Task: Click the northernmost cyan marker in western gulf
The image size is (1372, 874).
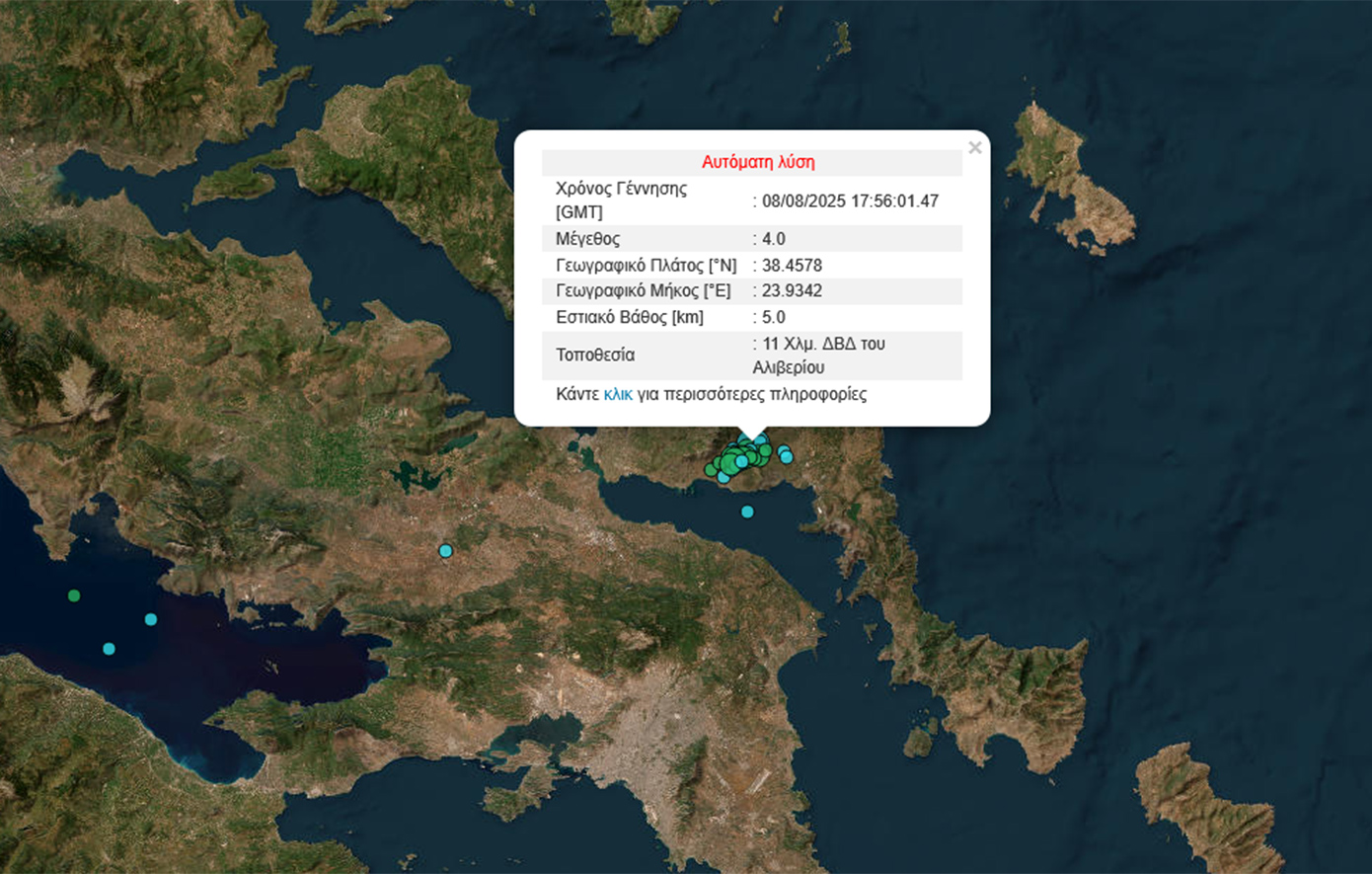Action: [151, 619]
